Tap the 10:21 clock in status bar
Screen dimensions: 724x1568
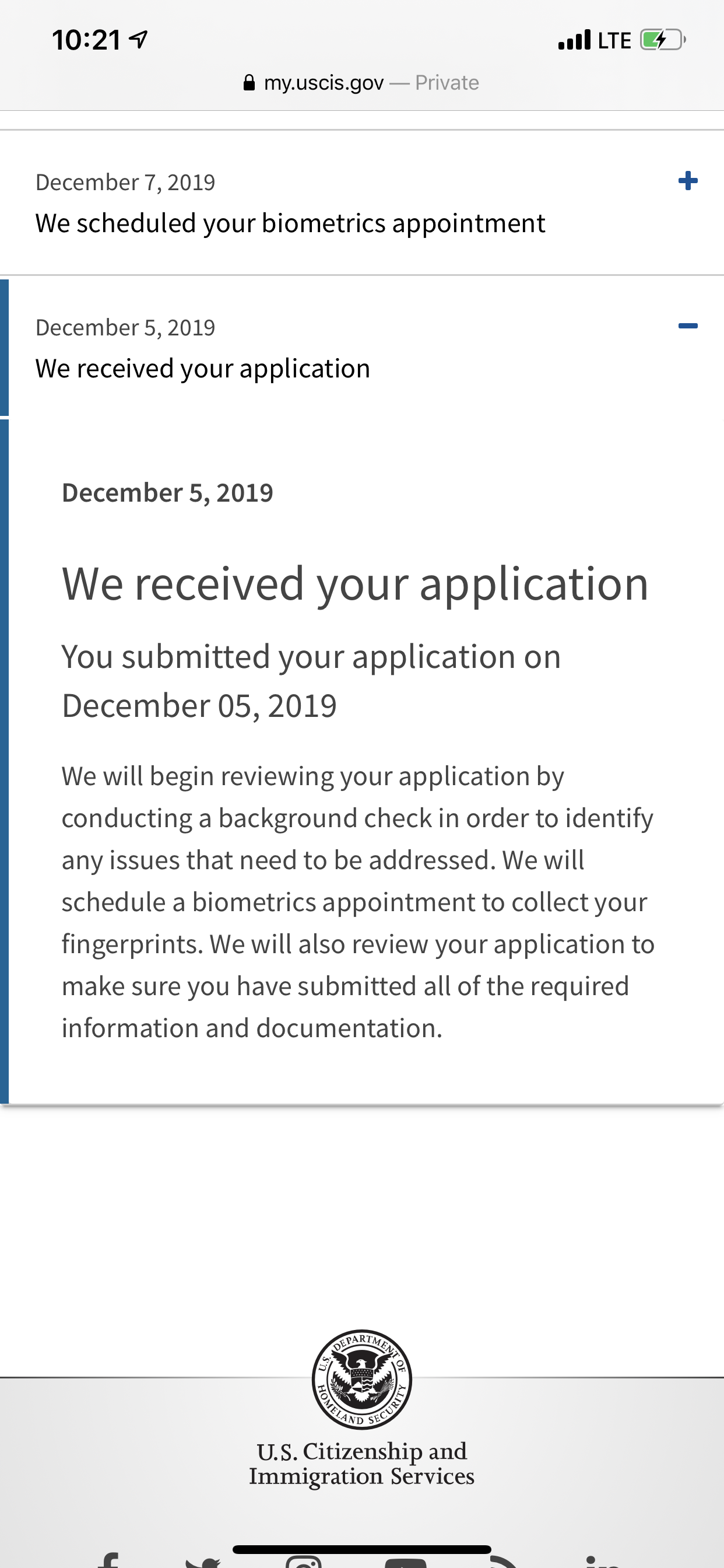tap(86, 40)
